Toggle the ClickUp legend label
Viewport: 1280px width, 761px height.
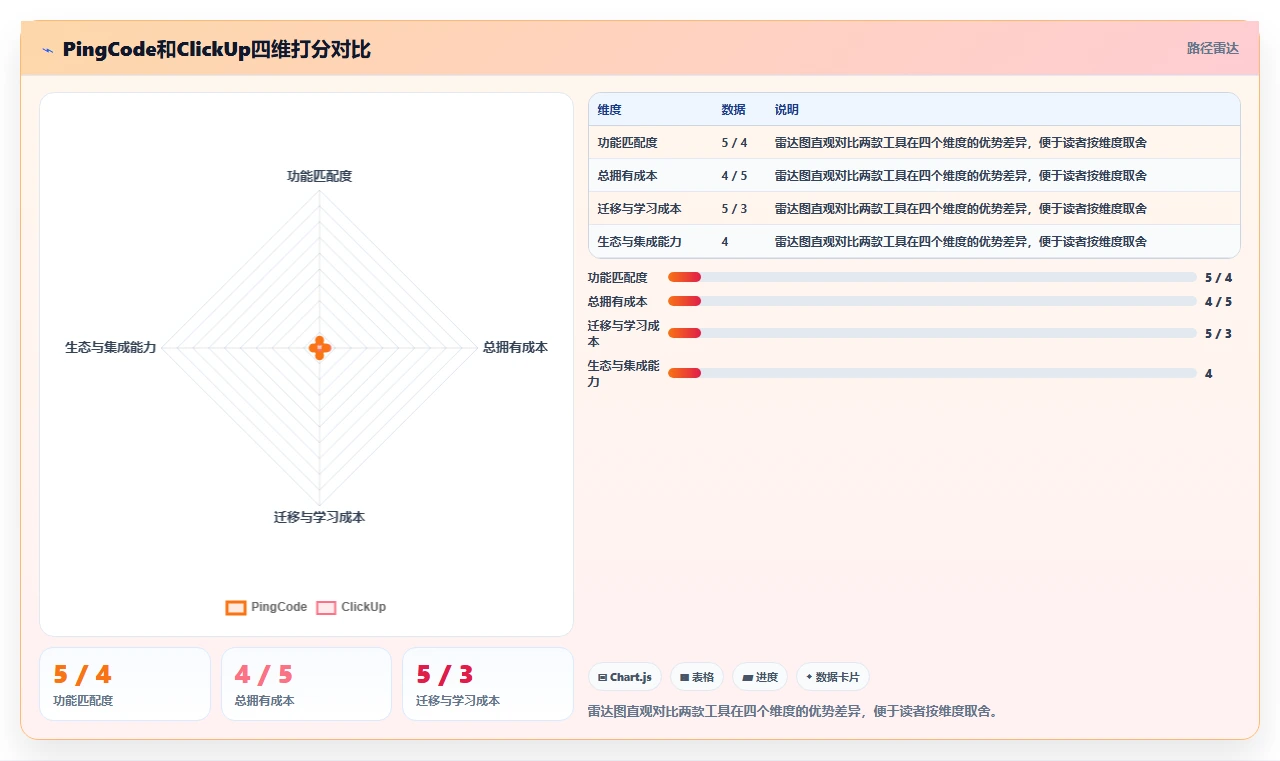click(x=363, y=607)
